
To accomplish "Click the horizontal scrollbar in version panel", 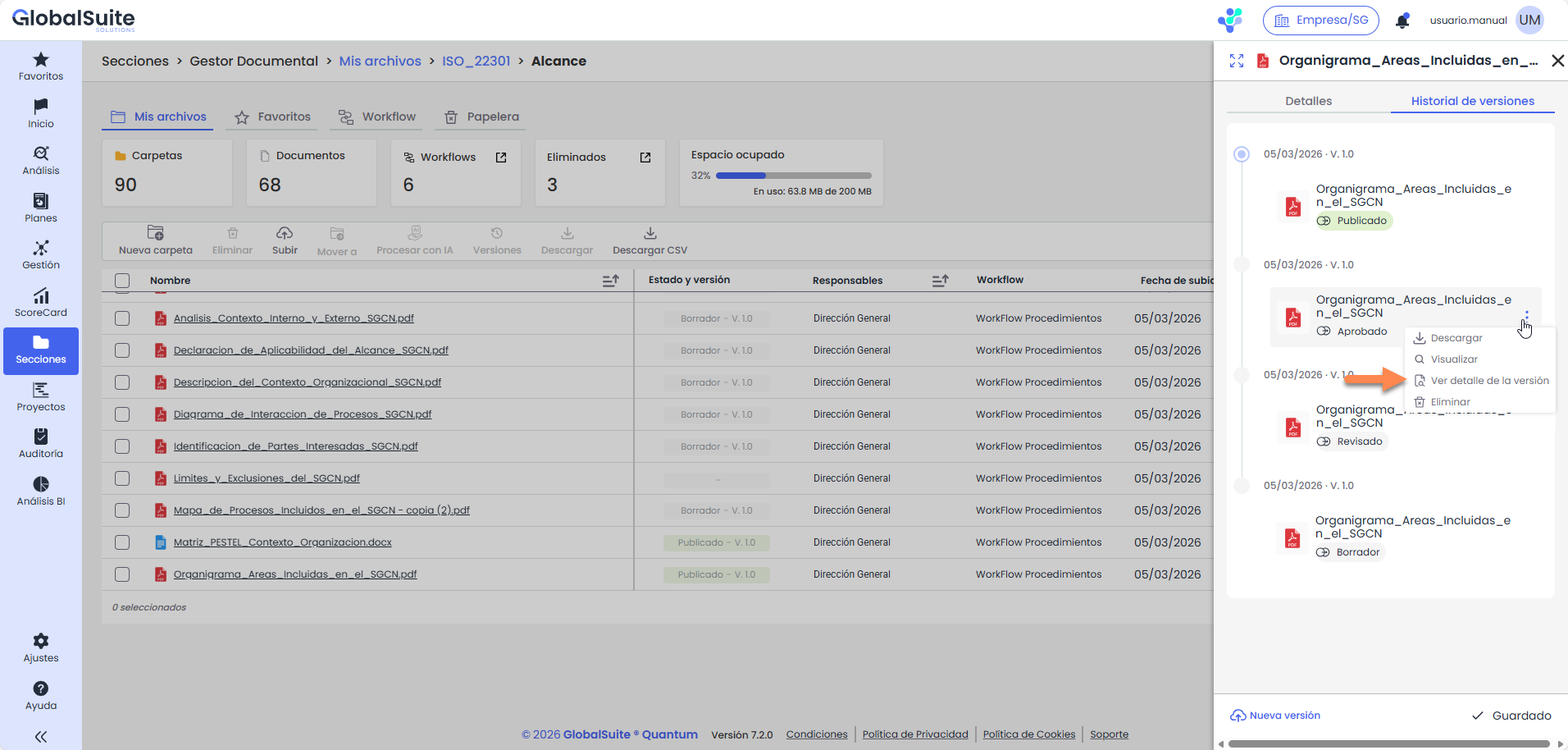I will point(1388,744).
